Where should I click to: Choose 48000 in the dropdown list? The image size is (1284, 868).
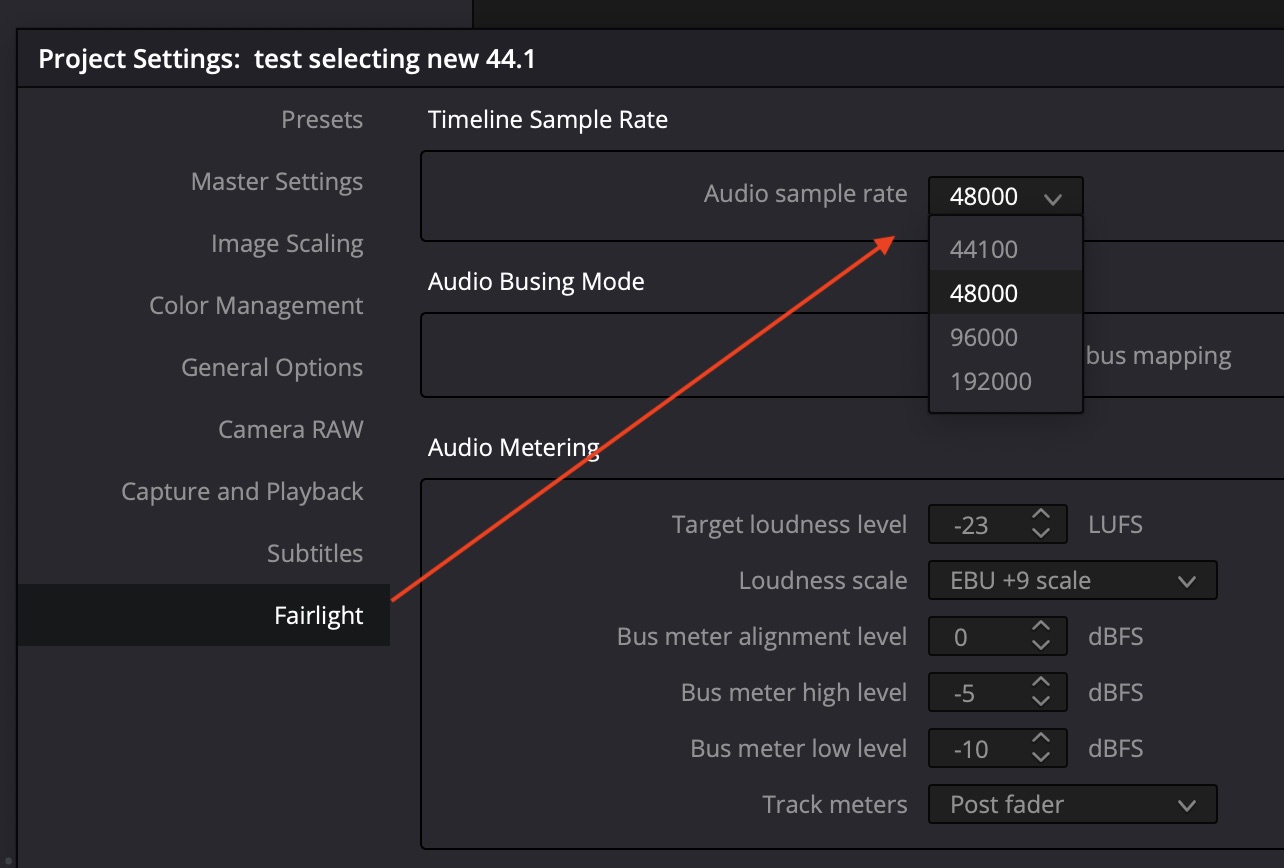[1006, 293]
